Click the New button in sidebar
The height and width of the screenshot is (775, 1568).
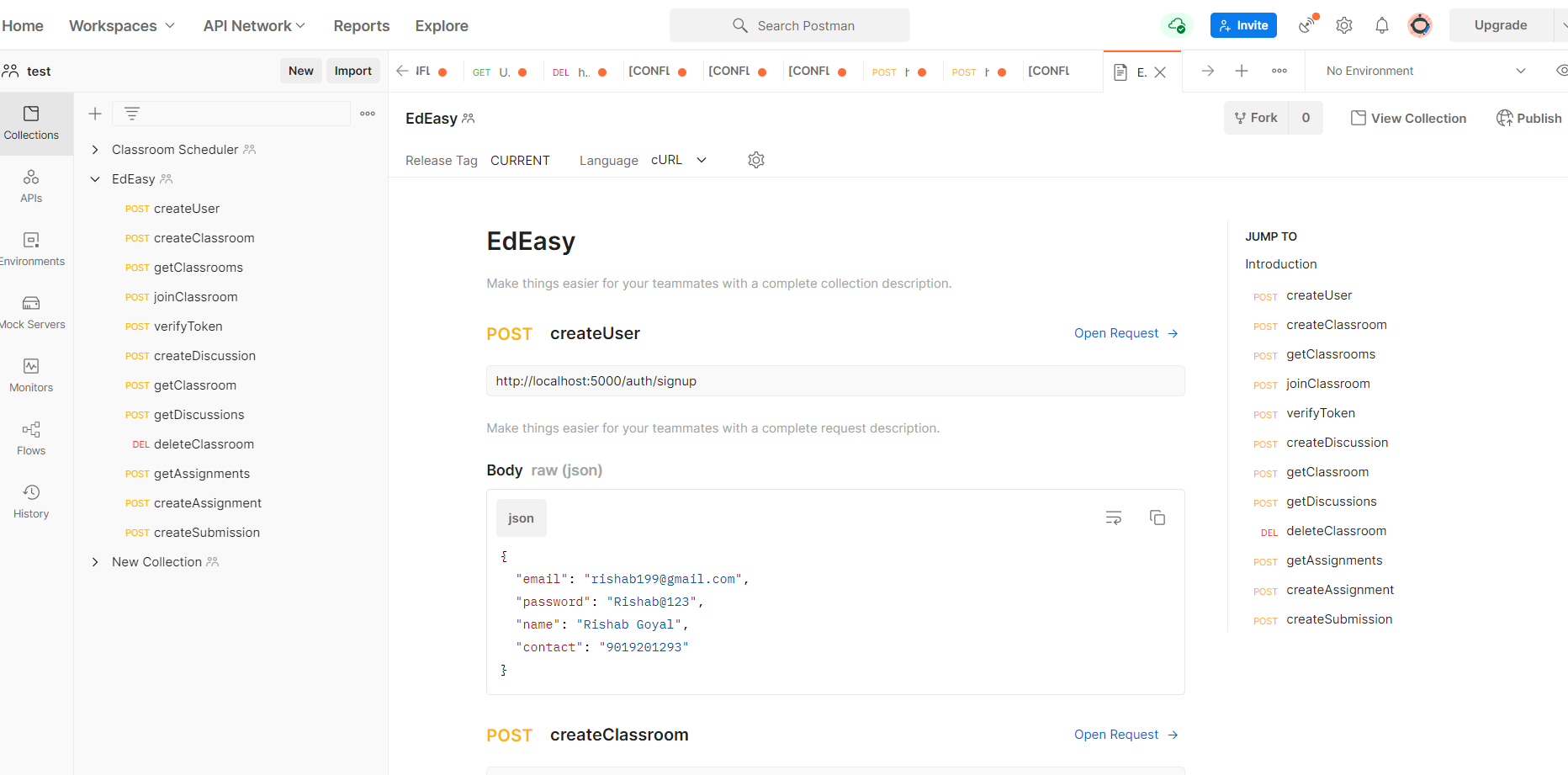tap(301, 71)
